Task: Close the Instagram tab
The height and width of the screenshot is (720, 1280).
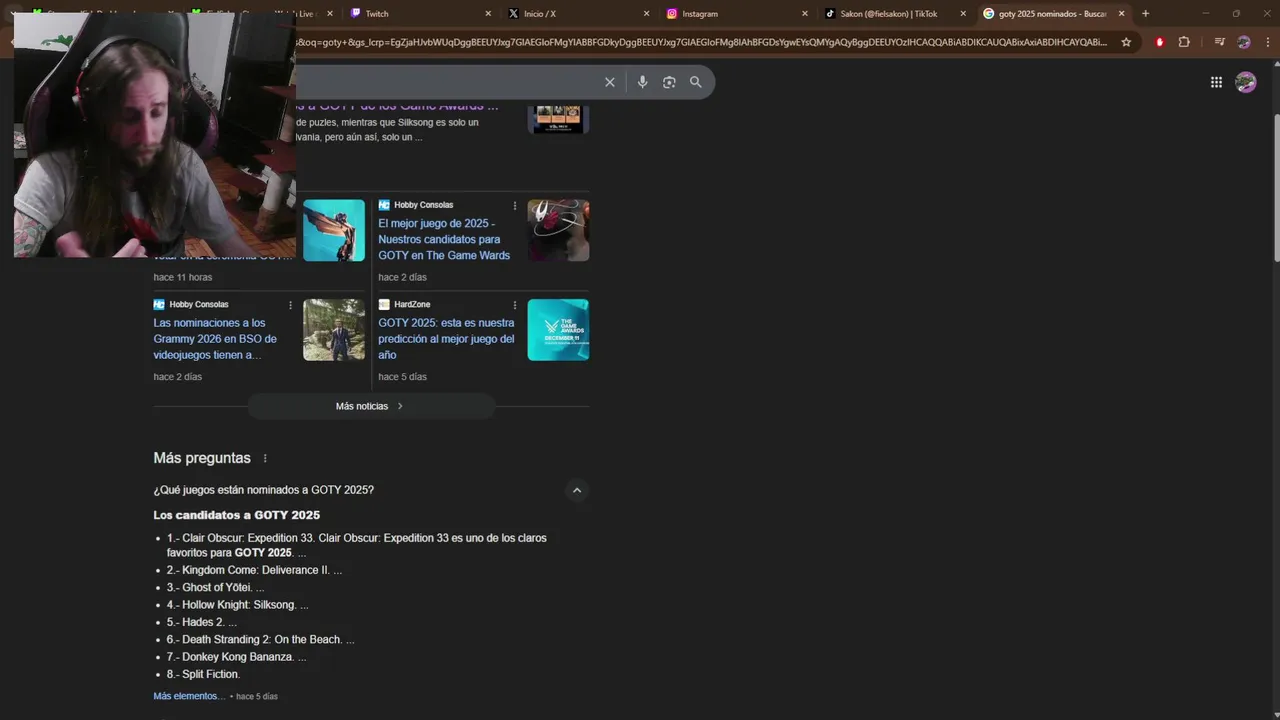Action: click(804, 14)
